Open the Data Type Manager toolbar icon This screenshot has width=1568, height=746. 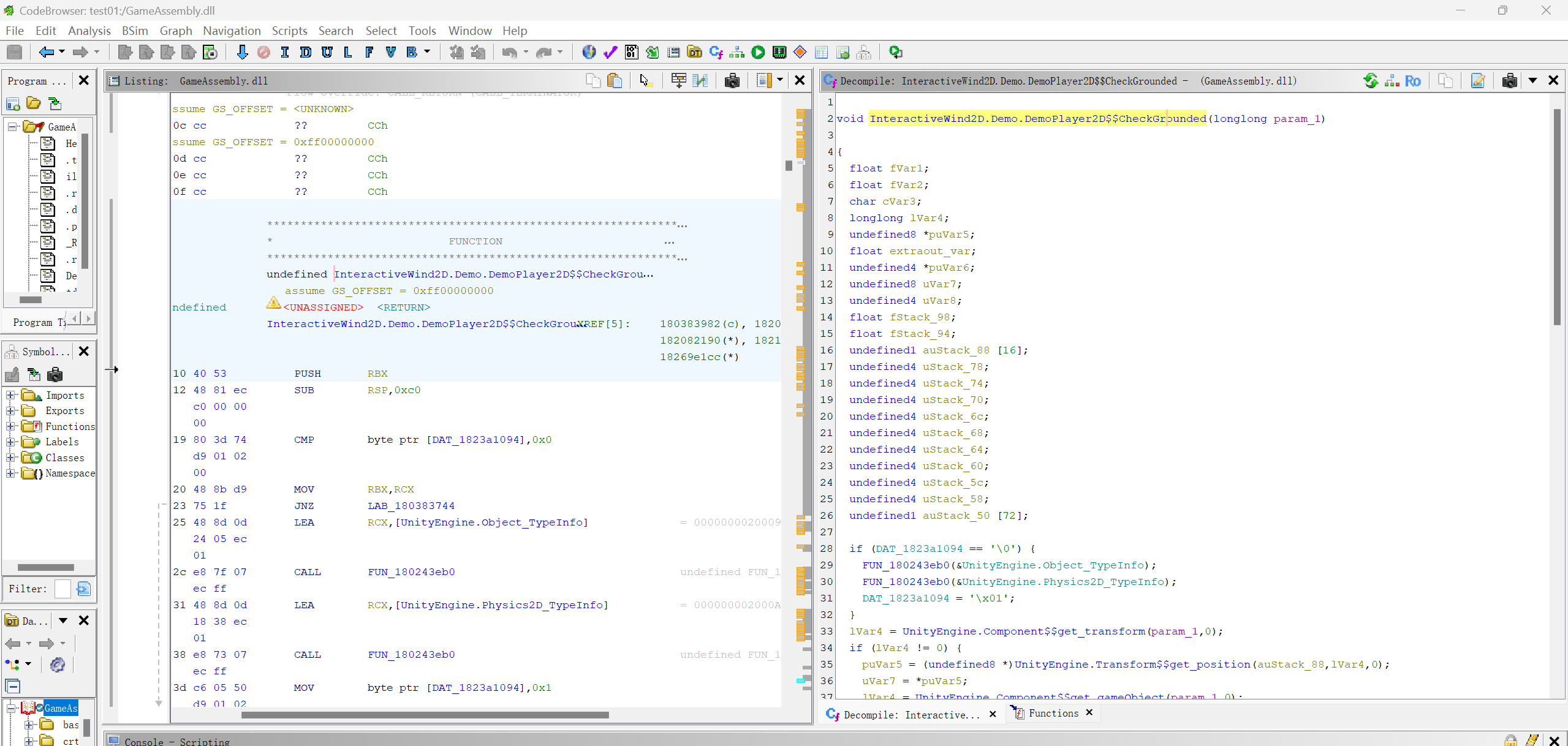pos(694,52)
